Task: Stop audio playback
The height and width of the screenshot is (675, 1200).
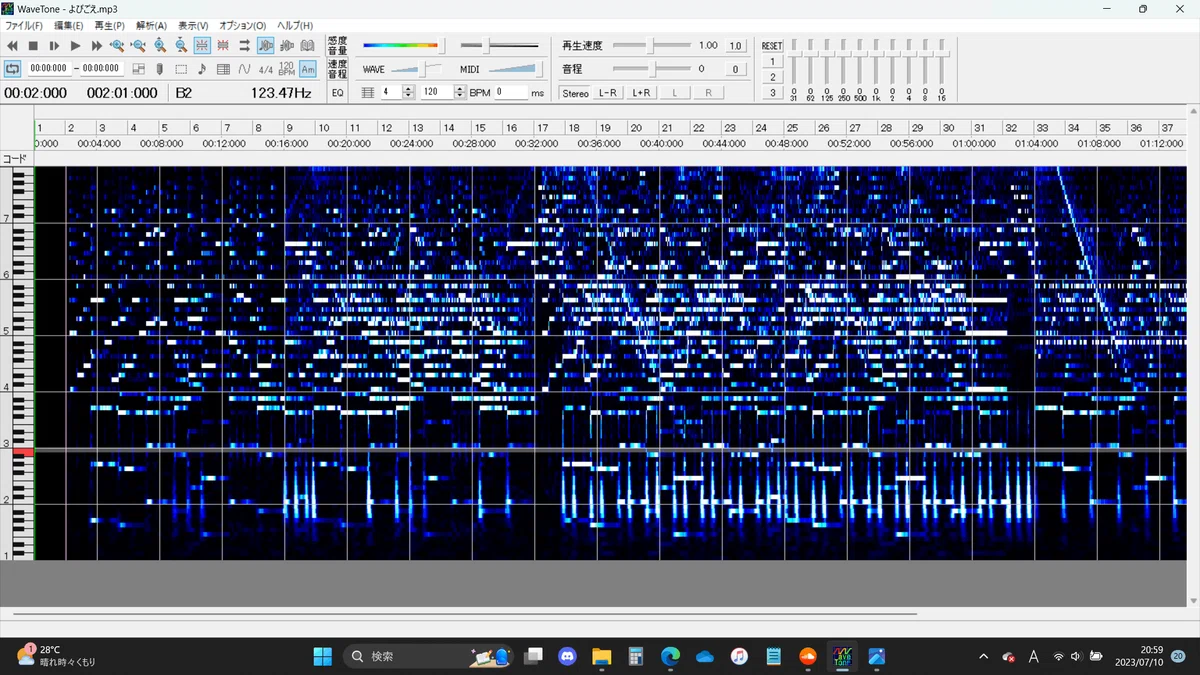Action: click(x=33, y=46)
